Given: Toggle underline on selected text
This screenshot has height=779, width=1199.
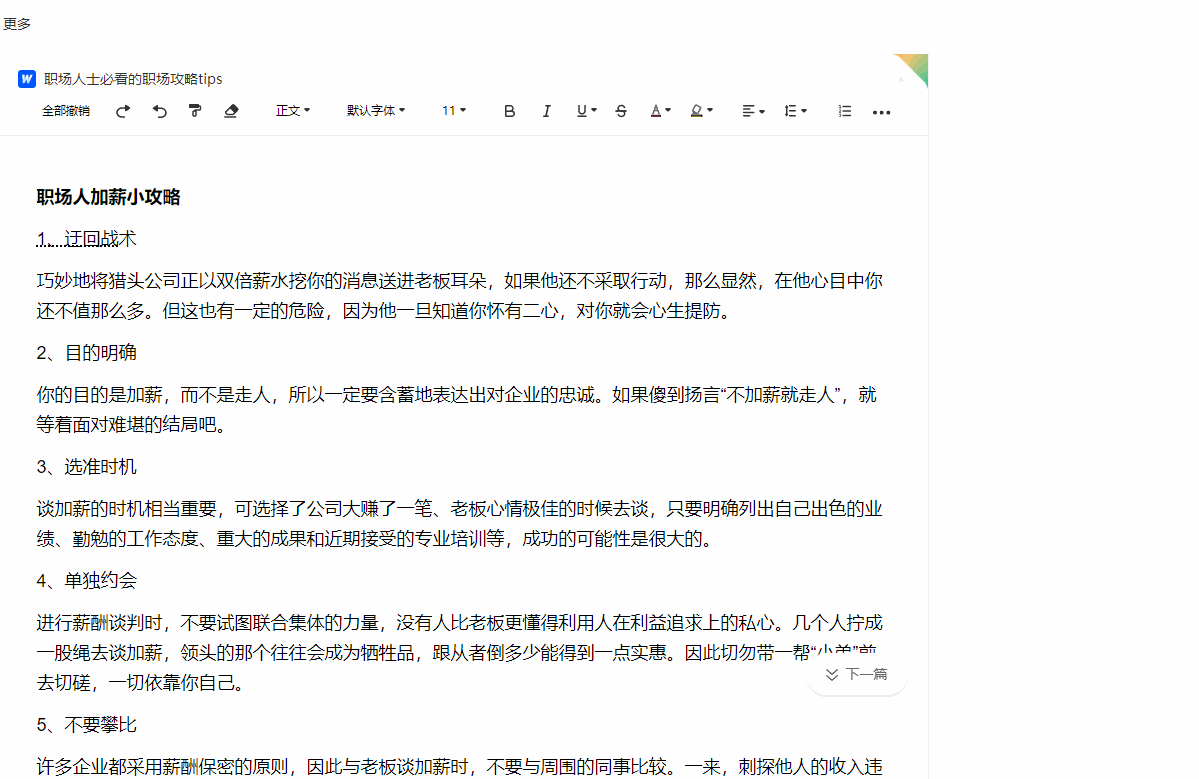Looking at the screenshot, I should point(581,110).
